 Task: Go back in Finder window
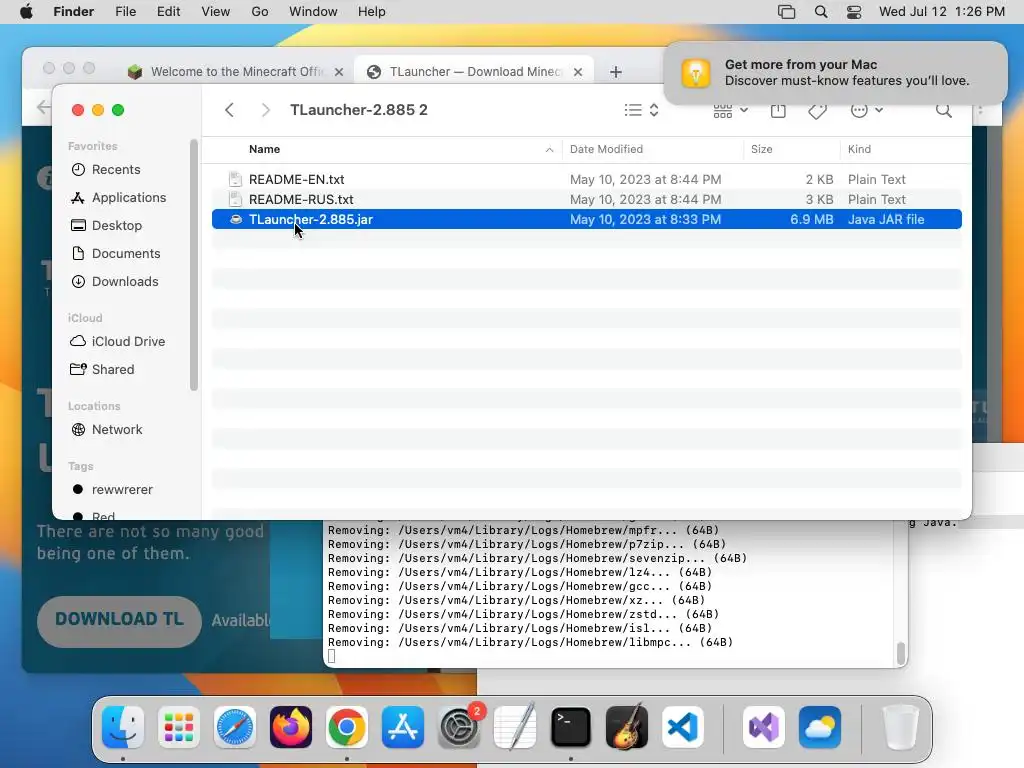(x=229, y=110)
